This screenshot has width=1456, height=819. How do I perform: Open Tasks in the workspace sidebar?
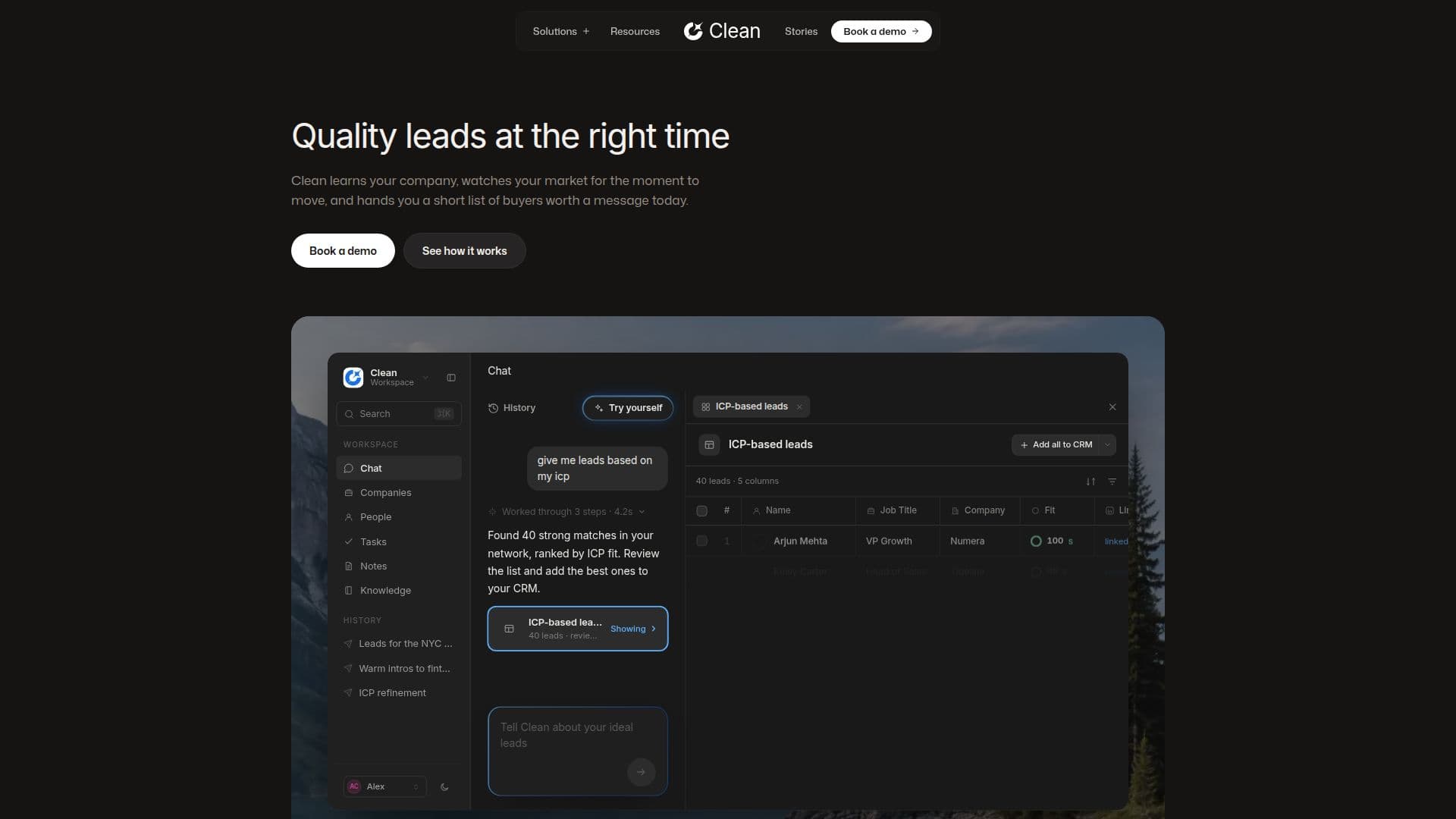coord(399,542)
